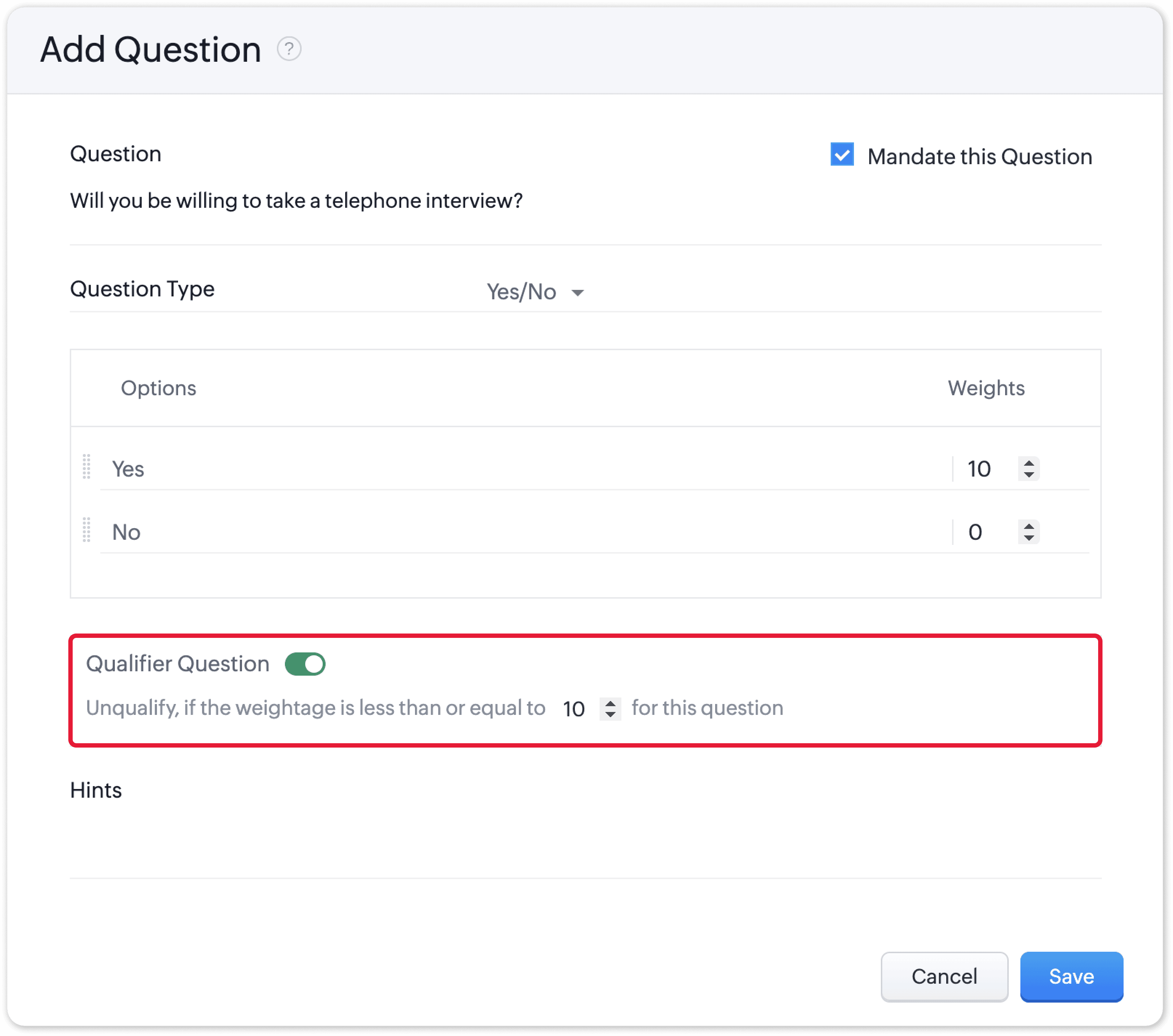
Task: Edit the telephone interview question text
Action: 296,201
